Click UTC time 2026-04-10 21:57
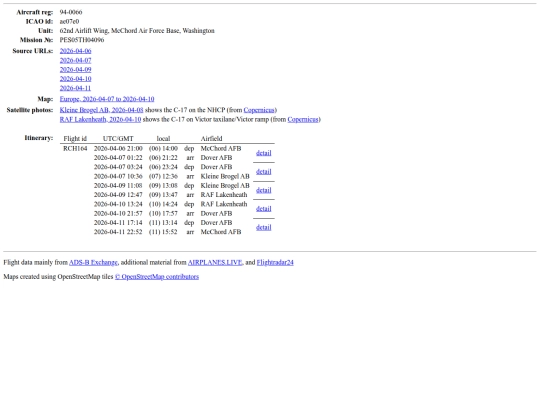Screen dimensions: 540x405 click(x=118, y=214)
